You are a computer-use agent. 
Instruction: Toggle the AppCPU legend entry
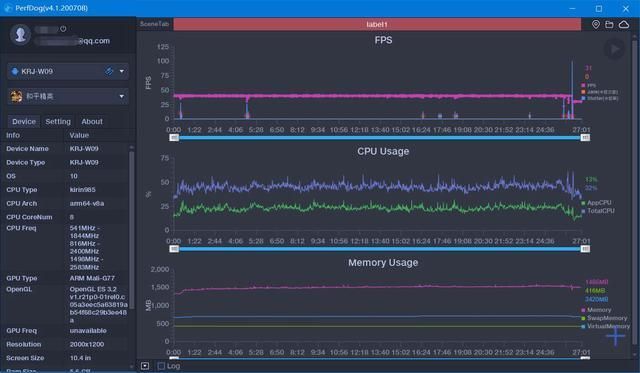(x=596, y=202)
